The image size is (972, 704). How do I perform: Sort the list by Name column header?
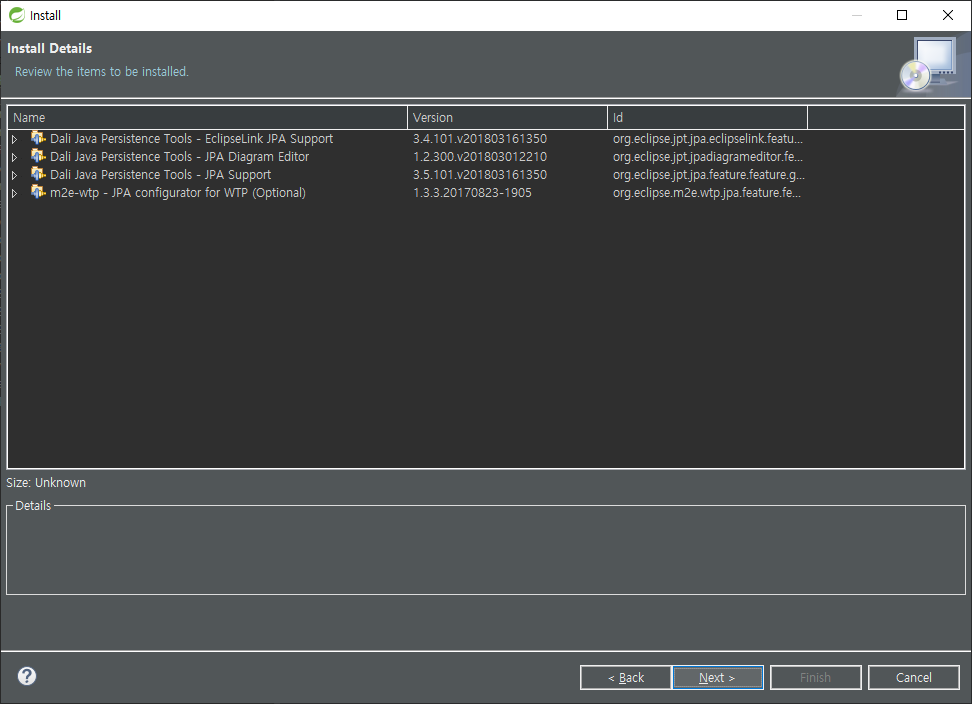point(207,118)
